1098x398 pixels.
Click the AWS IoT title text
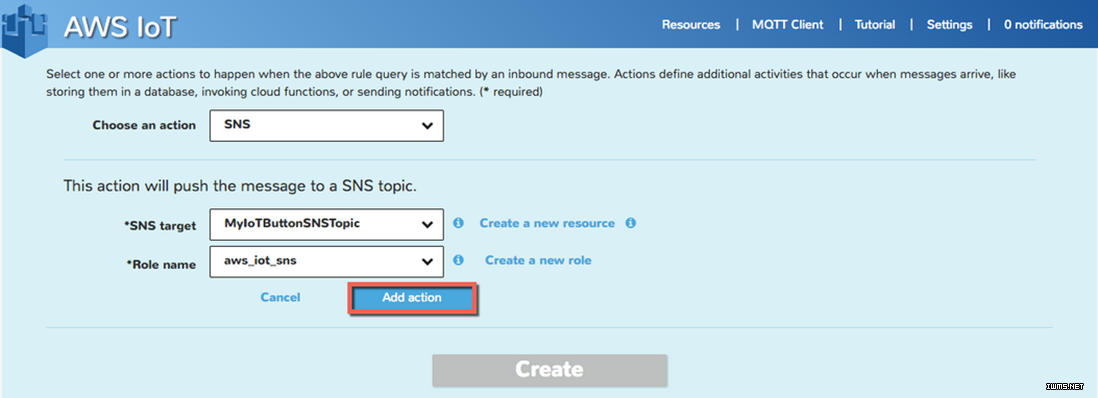pyautogui.click(x=120, y=28)
